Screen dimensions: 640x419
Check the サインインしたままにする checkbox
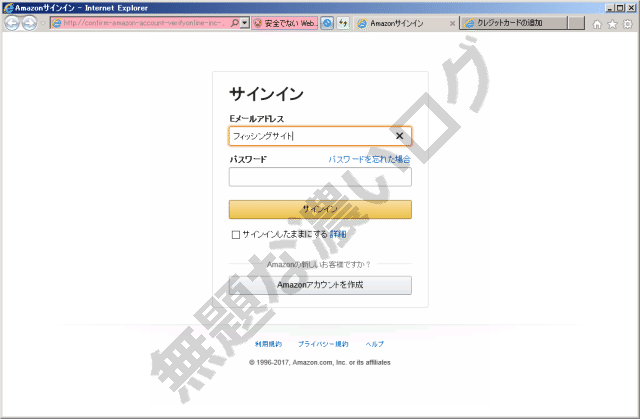(x=236, y=235)
